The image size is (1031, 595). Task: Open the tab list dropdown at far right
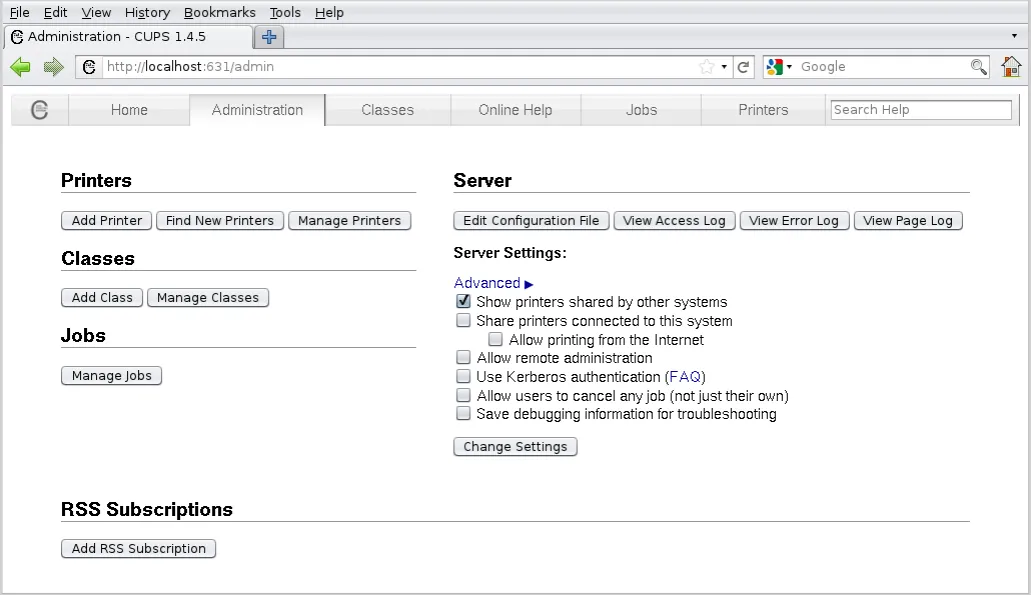tap(1013, 35)
